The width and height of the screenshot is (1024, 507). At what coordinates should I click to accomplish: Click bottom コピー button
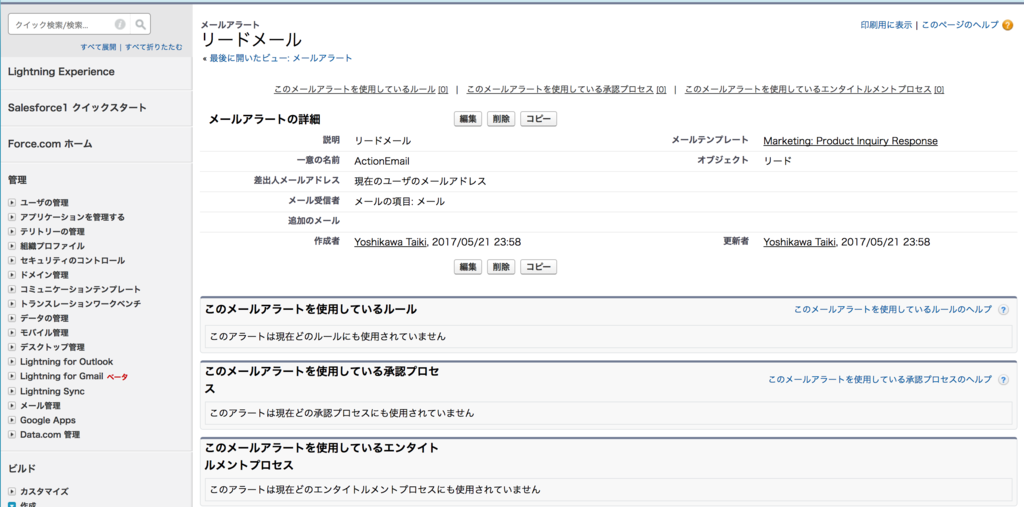(539, 267)
